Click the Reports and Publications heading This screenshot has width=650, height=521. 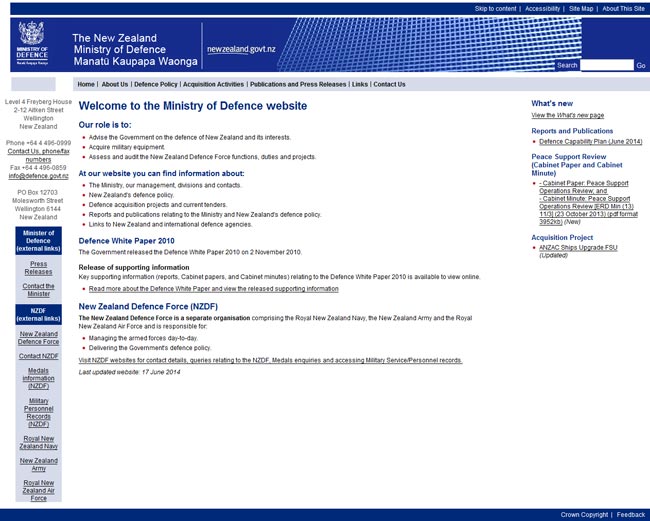(572, 131)
